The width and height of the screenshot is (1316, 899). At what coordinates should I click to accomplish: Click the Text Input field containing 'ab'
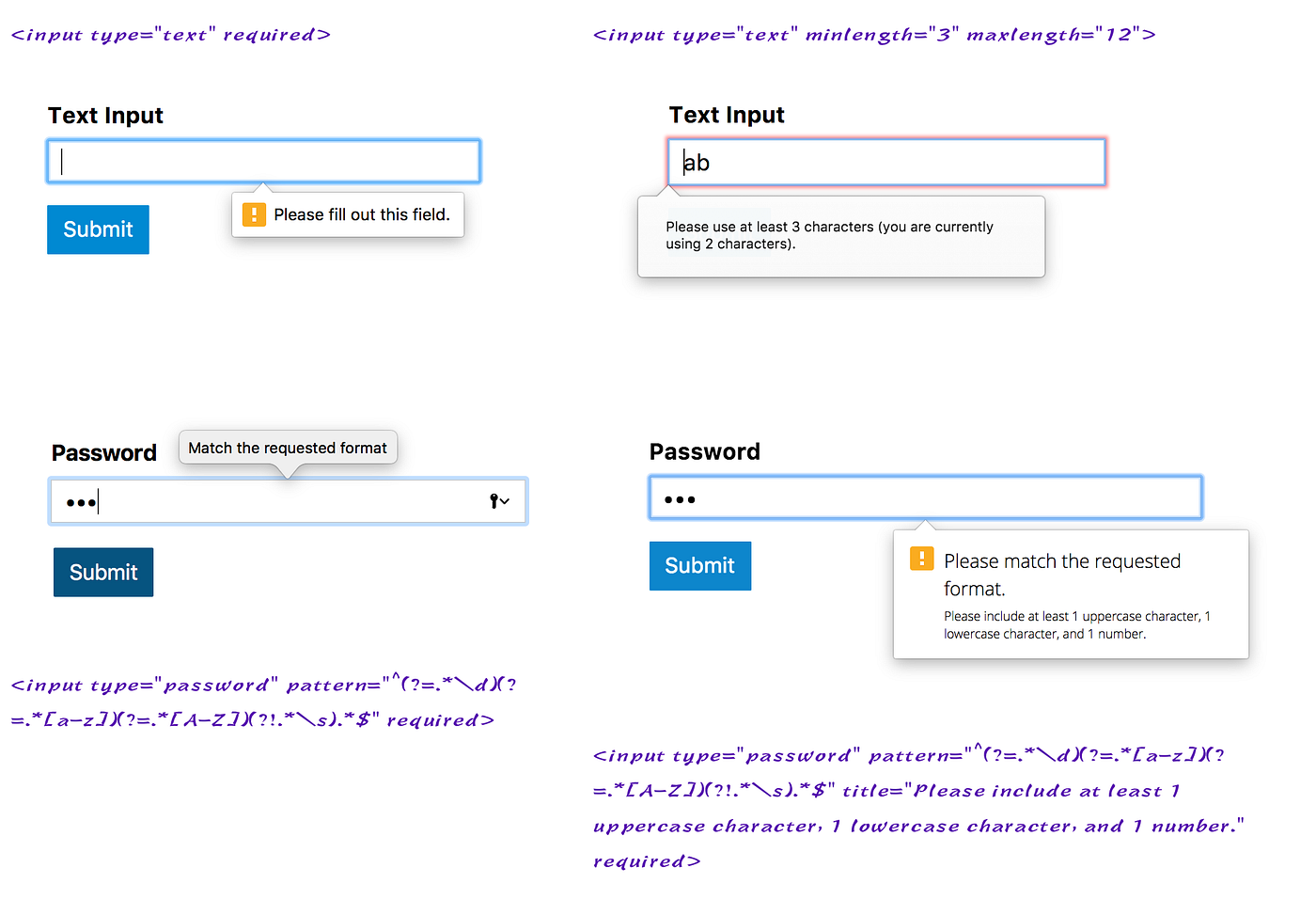pos(886,163)
